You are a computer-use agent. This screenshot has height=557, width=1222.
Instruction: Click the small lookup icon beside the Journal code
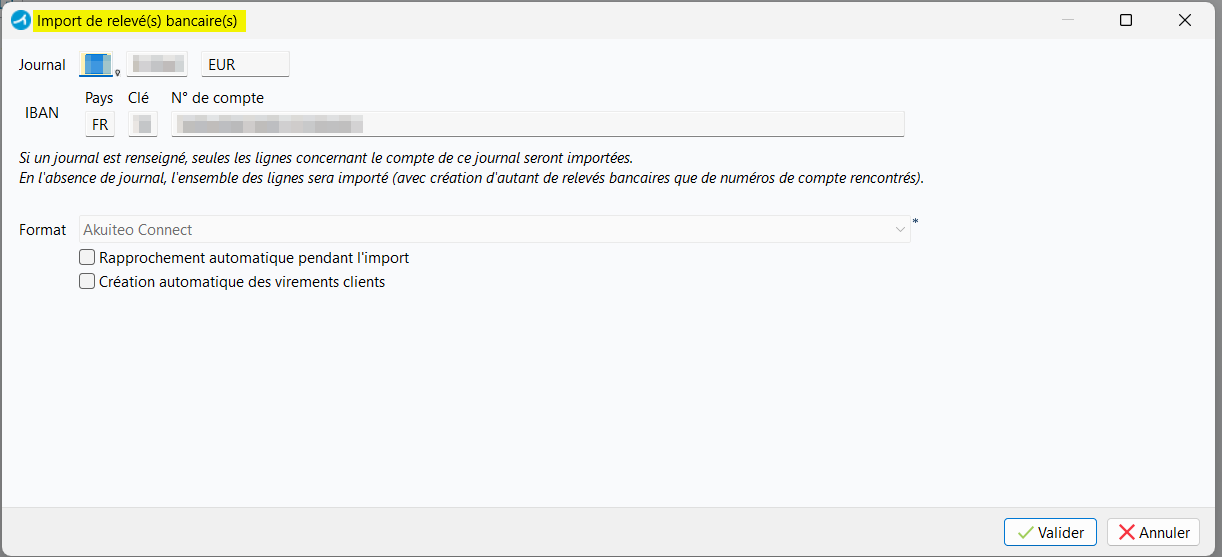118,72
